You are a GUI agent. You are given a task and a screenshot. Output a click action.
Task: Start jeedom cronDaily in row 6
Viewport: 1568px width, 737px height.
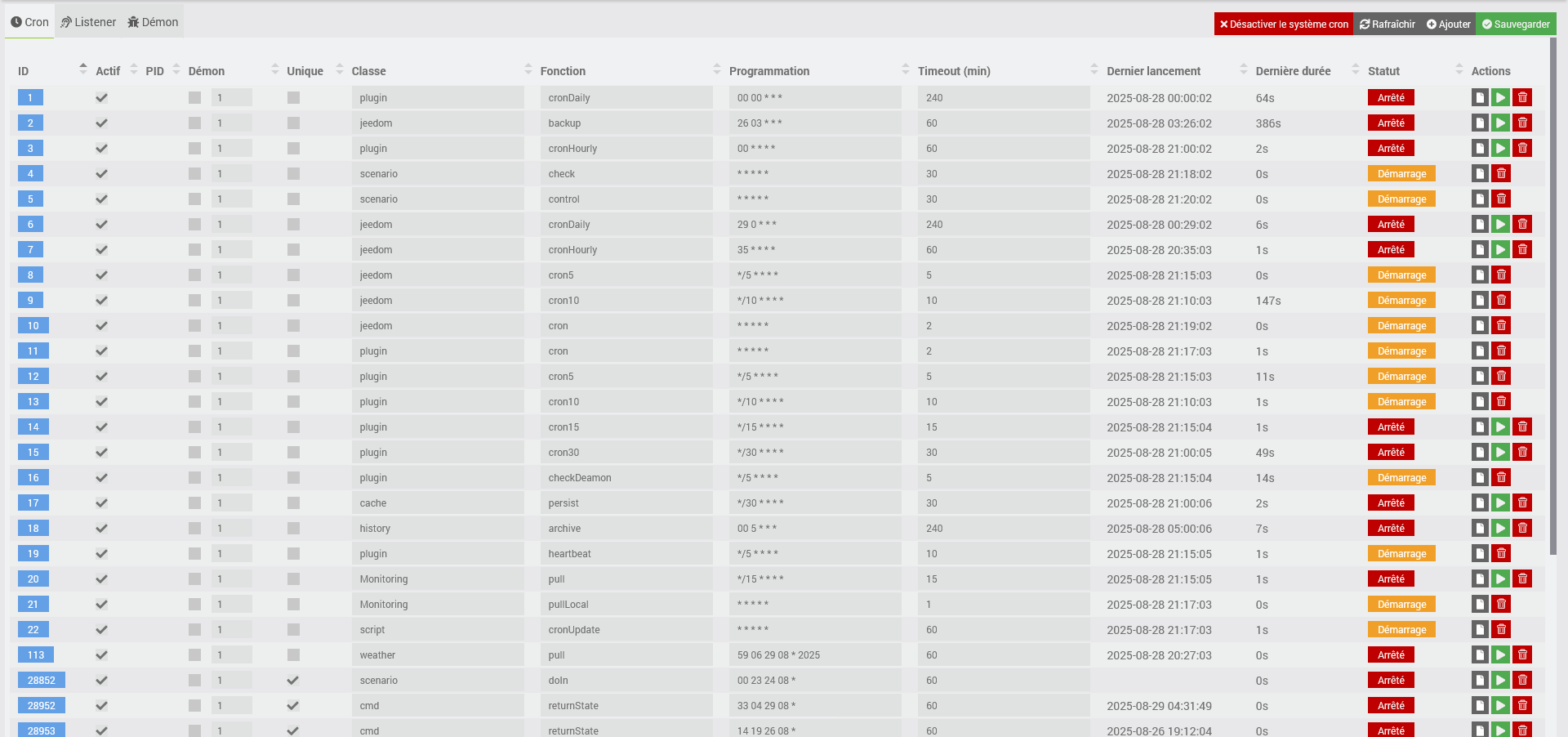point(1501,225)
